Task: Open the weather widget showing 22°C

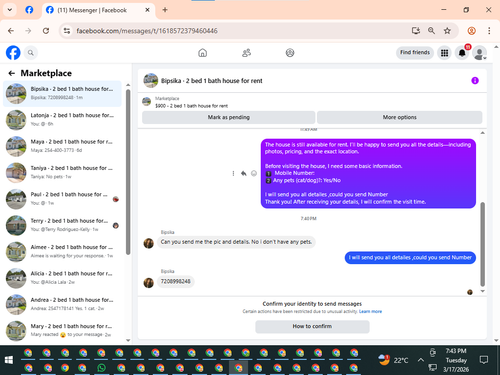Action: [393, 360]
